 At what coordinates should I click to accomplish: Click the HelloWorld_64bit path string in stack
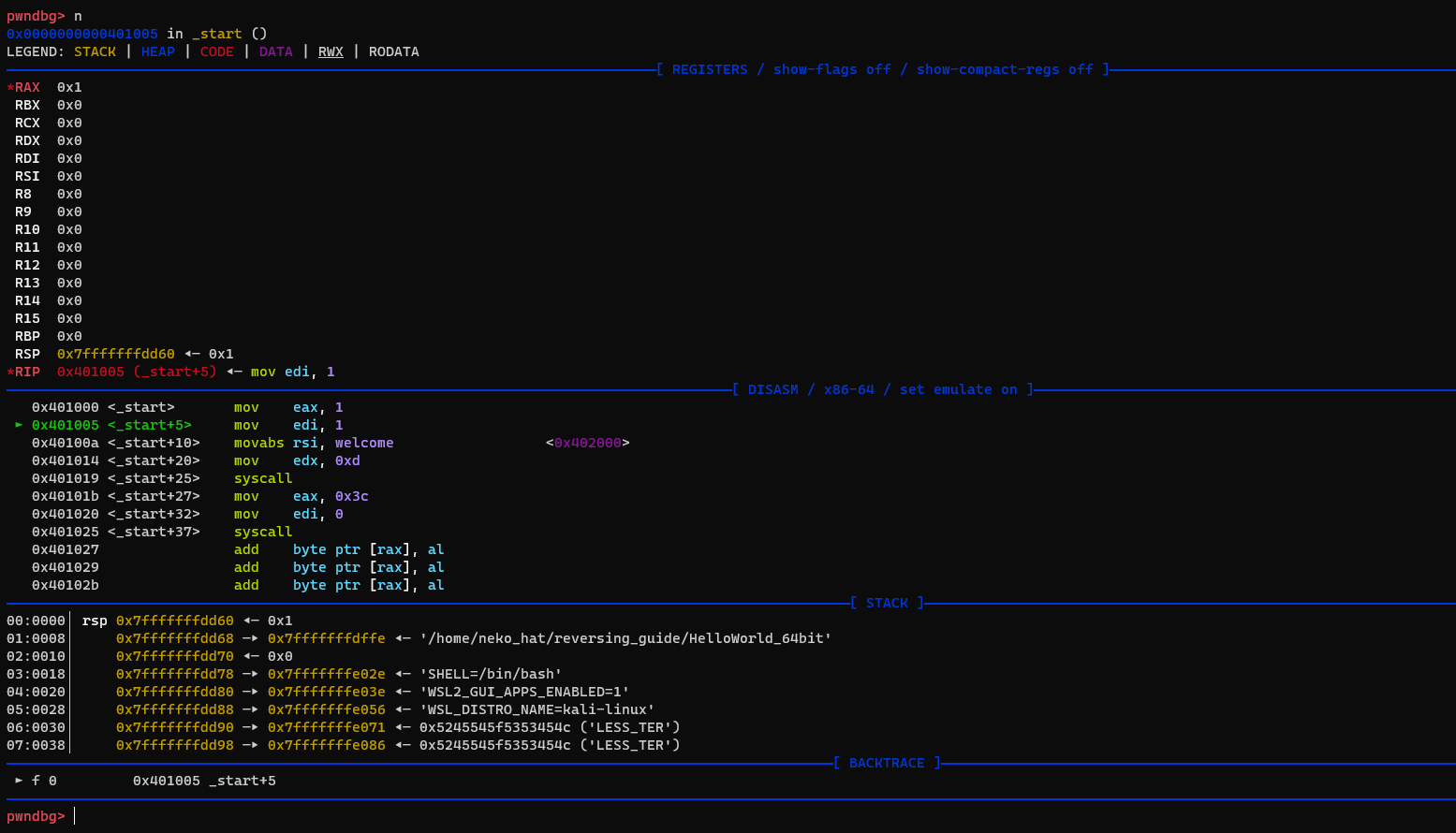point(625,638)
